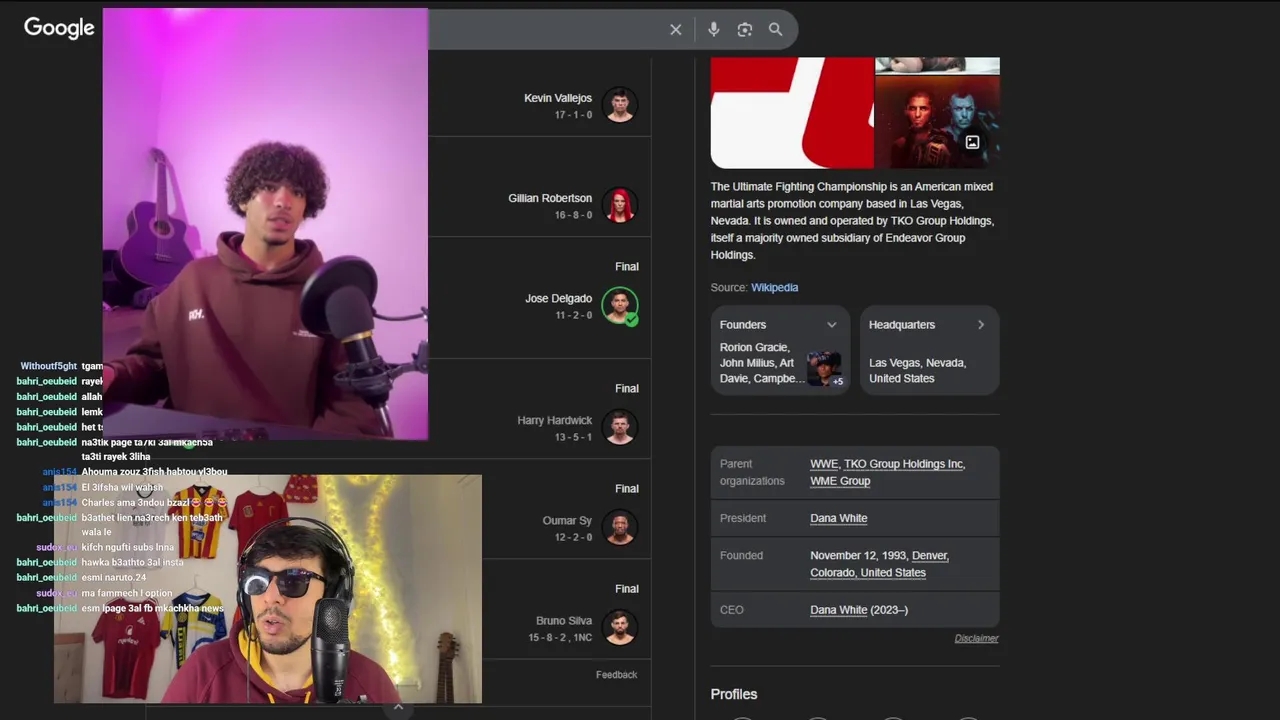Select the Kevin Vallejos name text
The image size is (1280, 720).
(558, 98)
